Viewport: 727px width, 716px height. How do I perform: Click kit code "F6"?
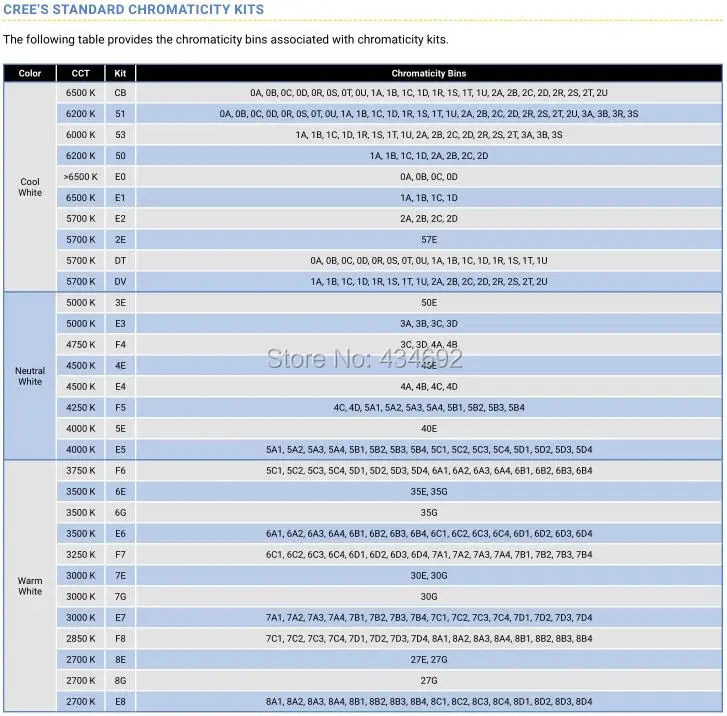pos(120,470)
